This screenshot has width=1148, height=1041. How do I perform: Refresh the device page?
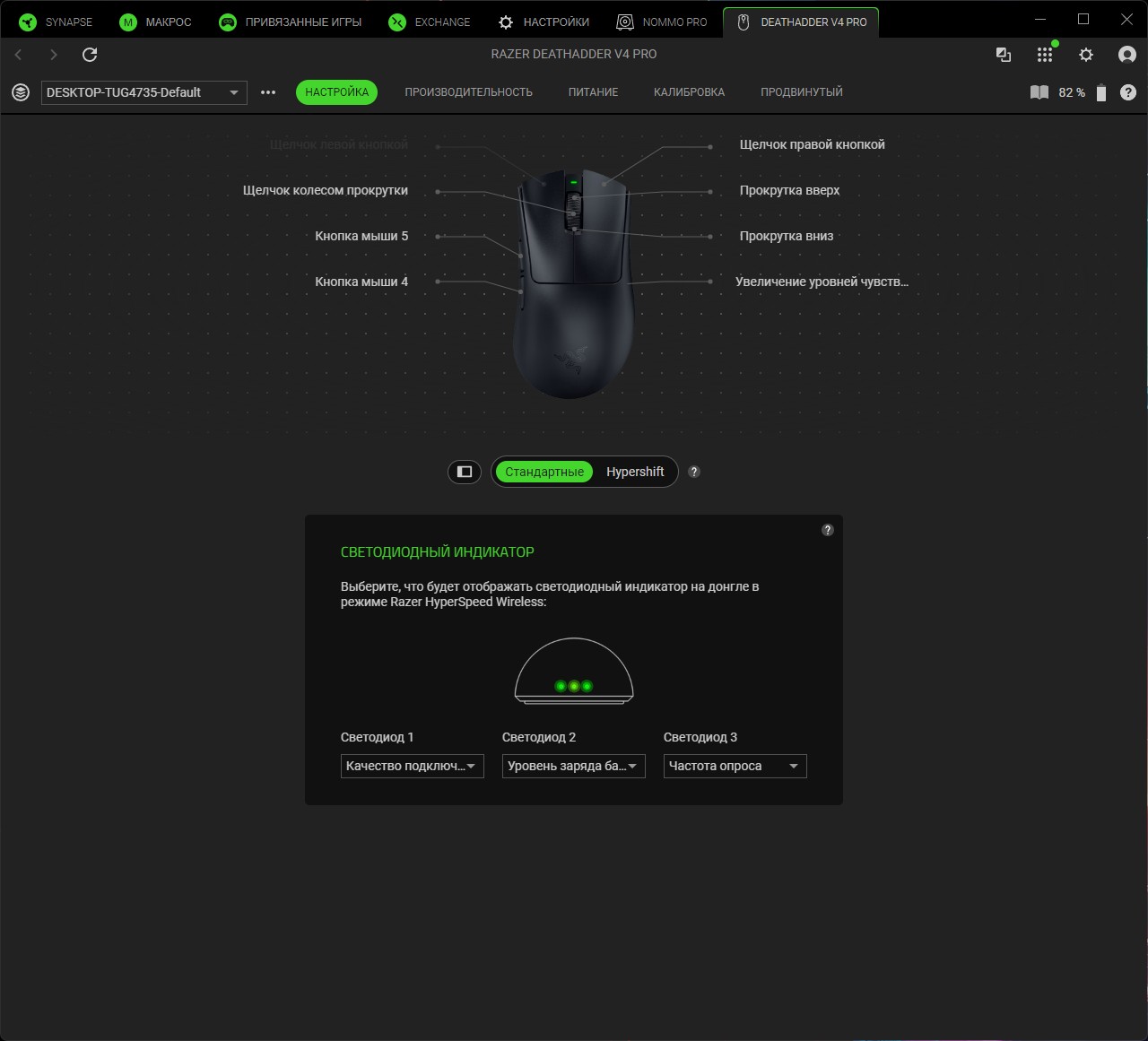point(90,55)
